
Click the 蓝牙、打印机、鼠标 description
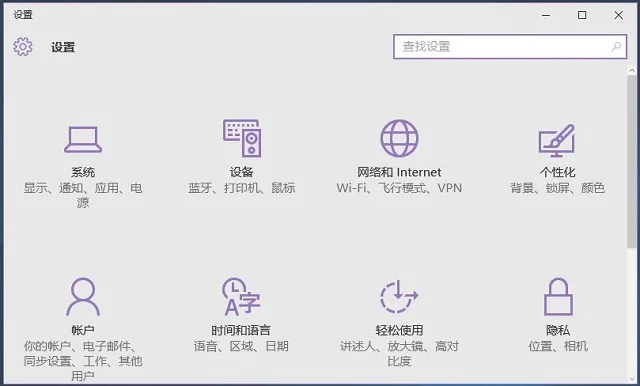pyautogui.click(x=242, y=188)
